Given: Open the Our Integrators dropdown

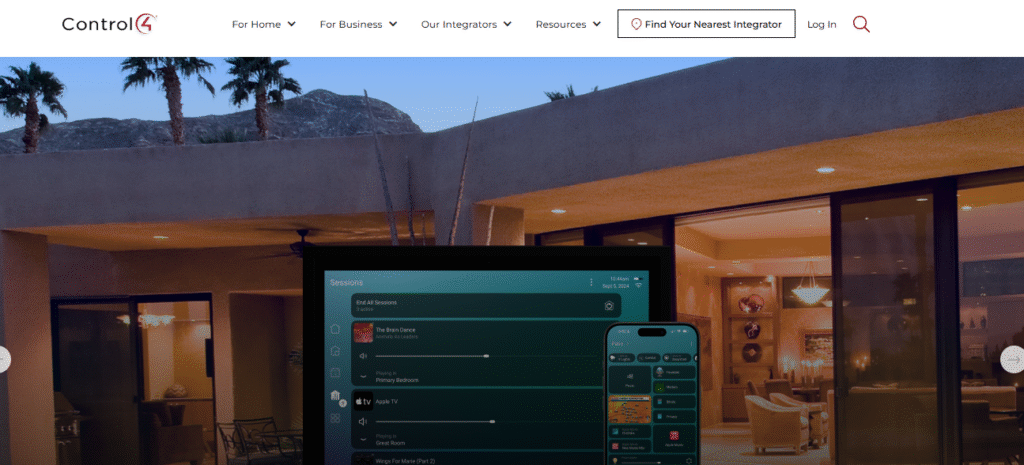Looking at the screenshot, I should [x=466, y=24].
